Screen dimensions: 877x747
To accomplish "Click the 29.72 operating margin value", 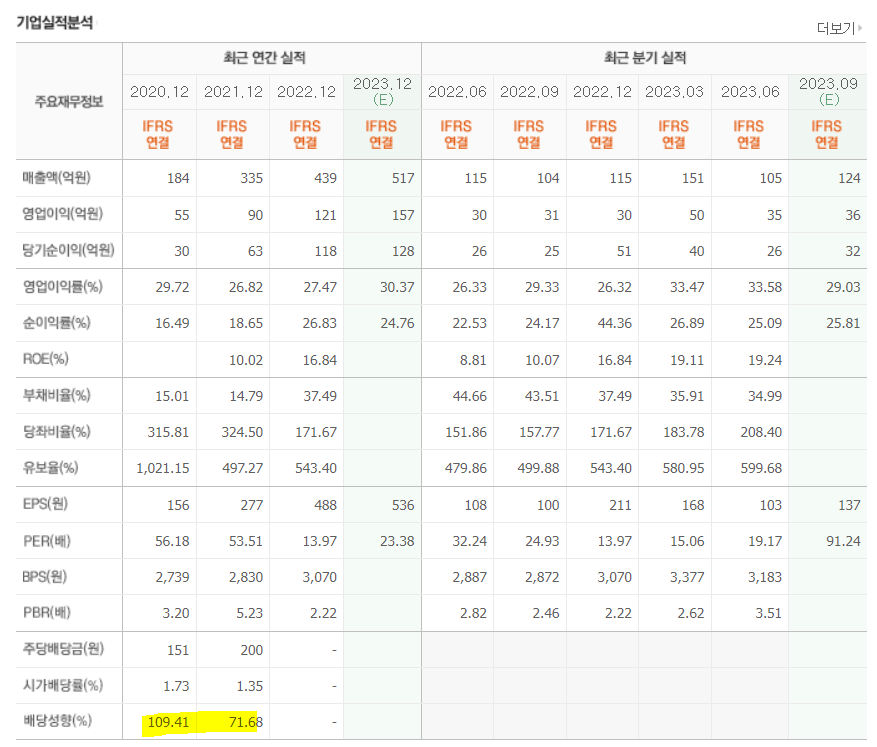I will pyautogui.click(x=172, y=287).
